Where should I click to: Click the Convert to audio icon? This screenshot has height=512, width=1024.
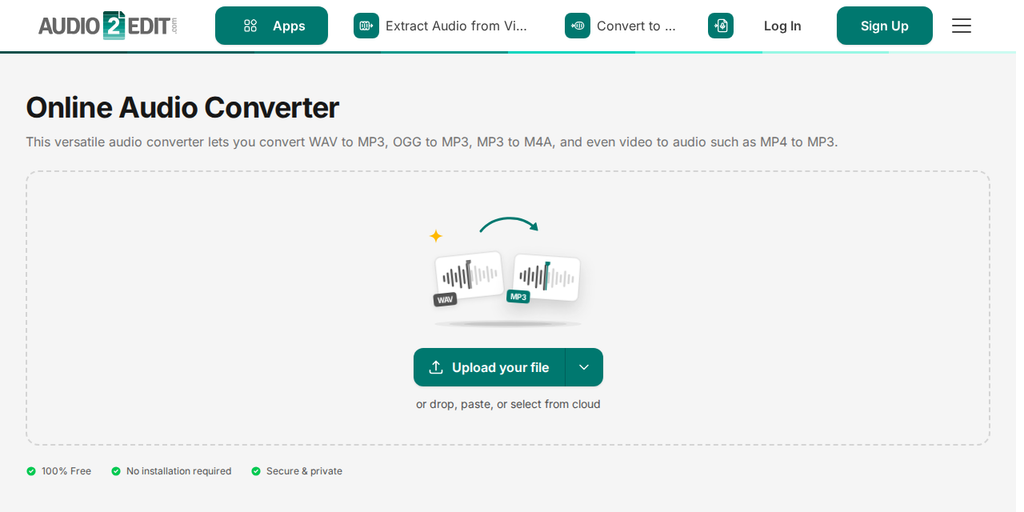tap(577, 25)
